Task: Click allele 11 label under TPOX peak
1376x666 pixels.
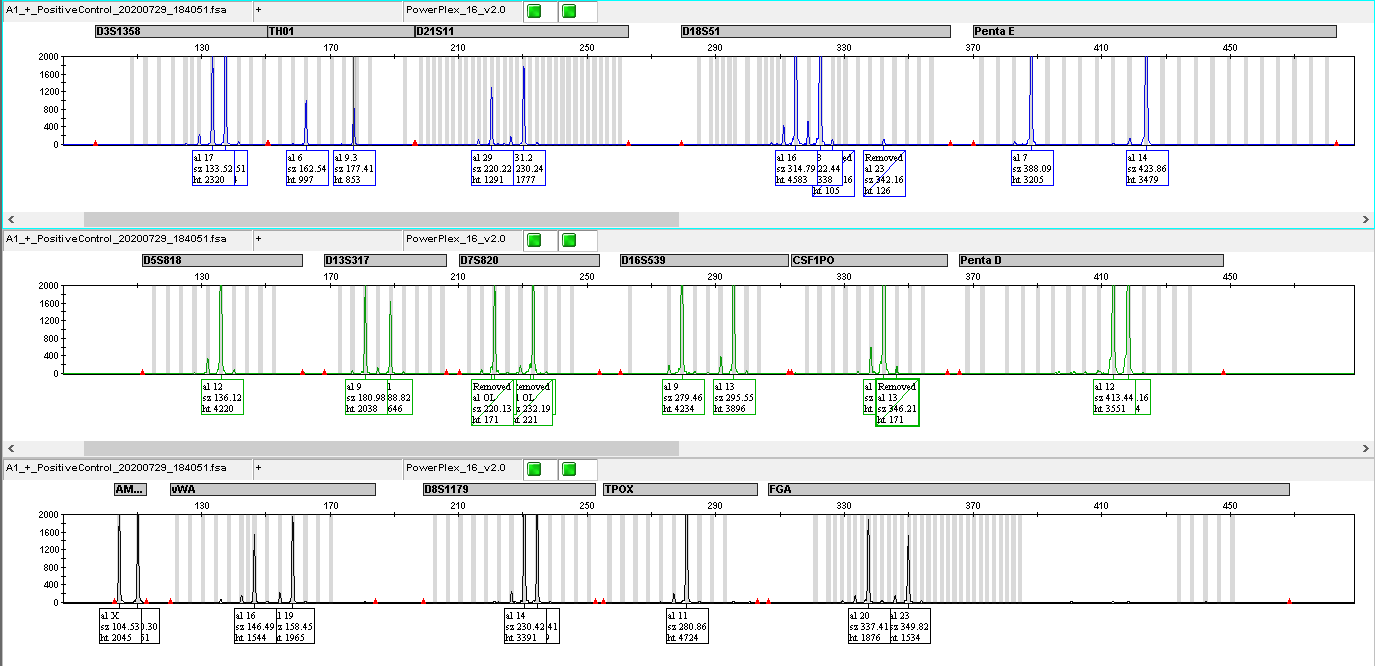Action: [687, 626]
